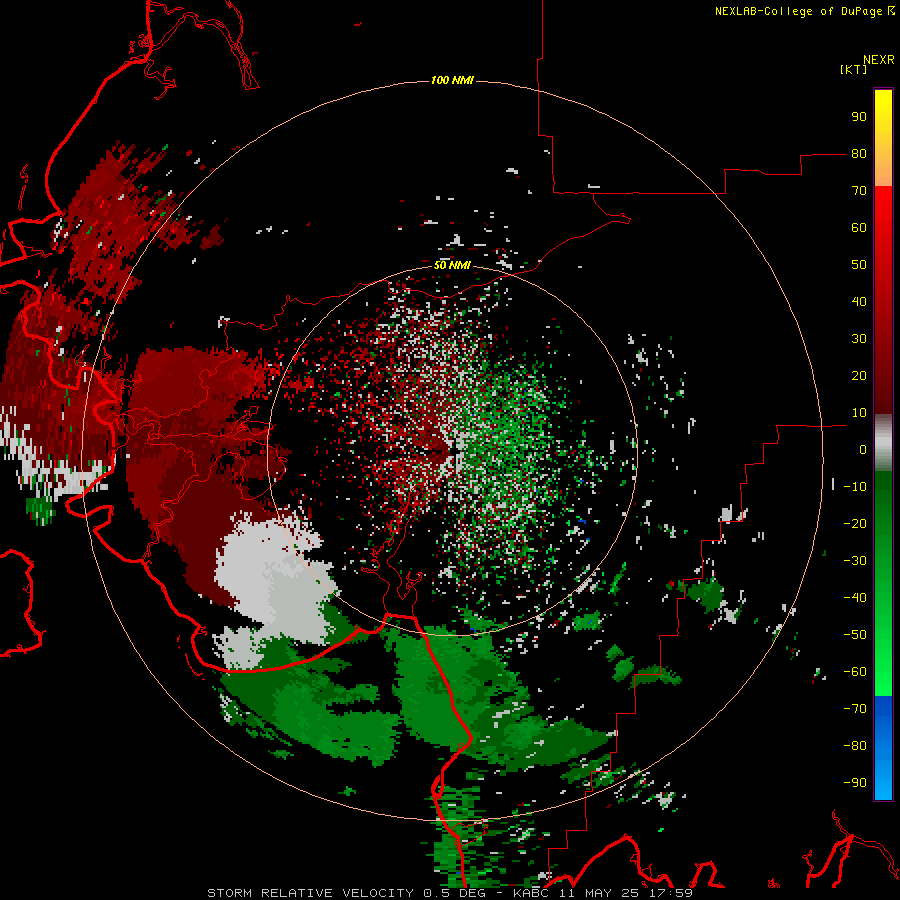Click the STORM RELATIVE VELOCITY caption text

[x=310, y=893]
